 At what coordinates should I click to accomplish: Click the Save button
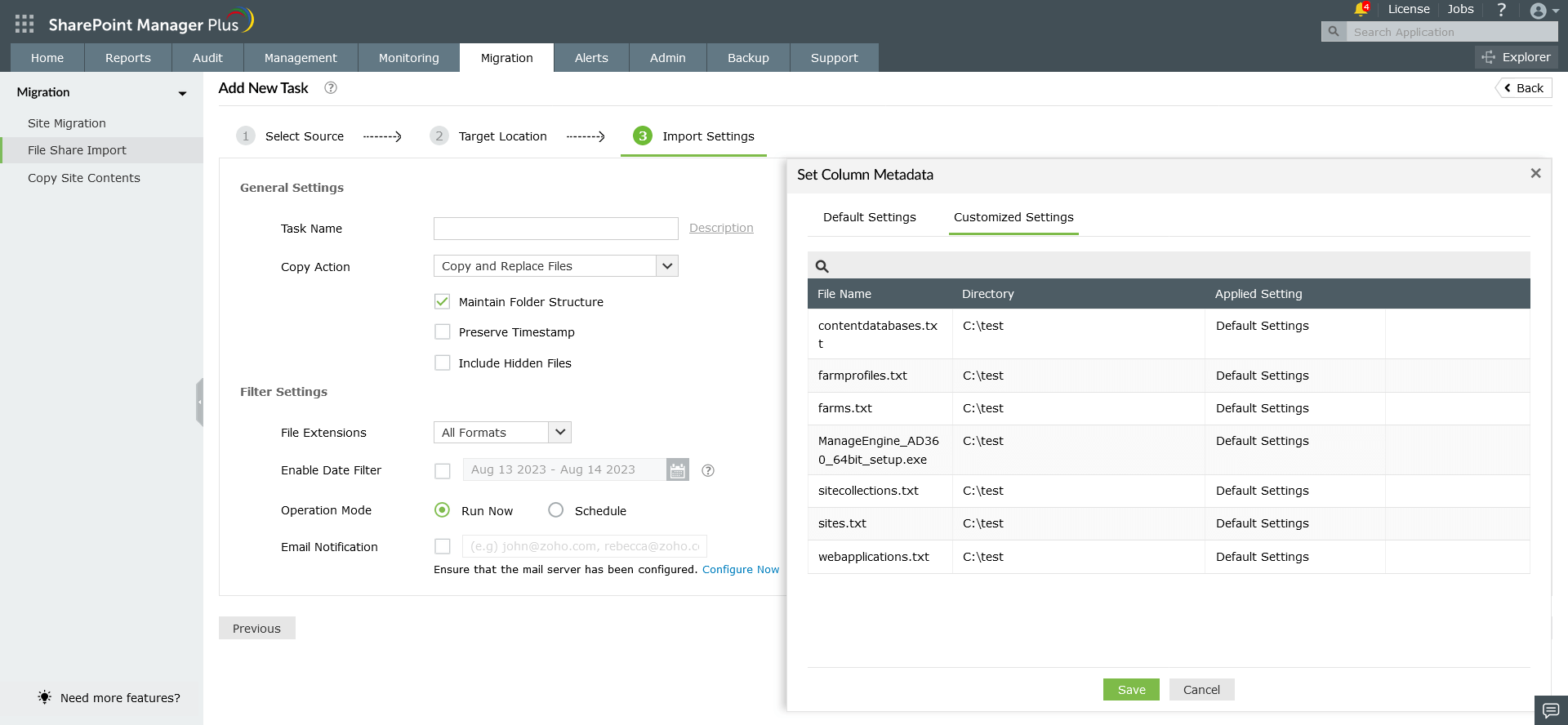(1131, 690)
